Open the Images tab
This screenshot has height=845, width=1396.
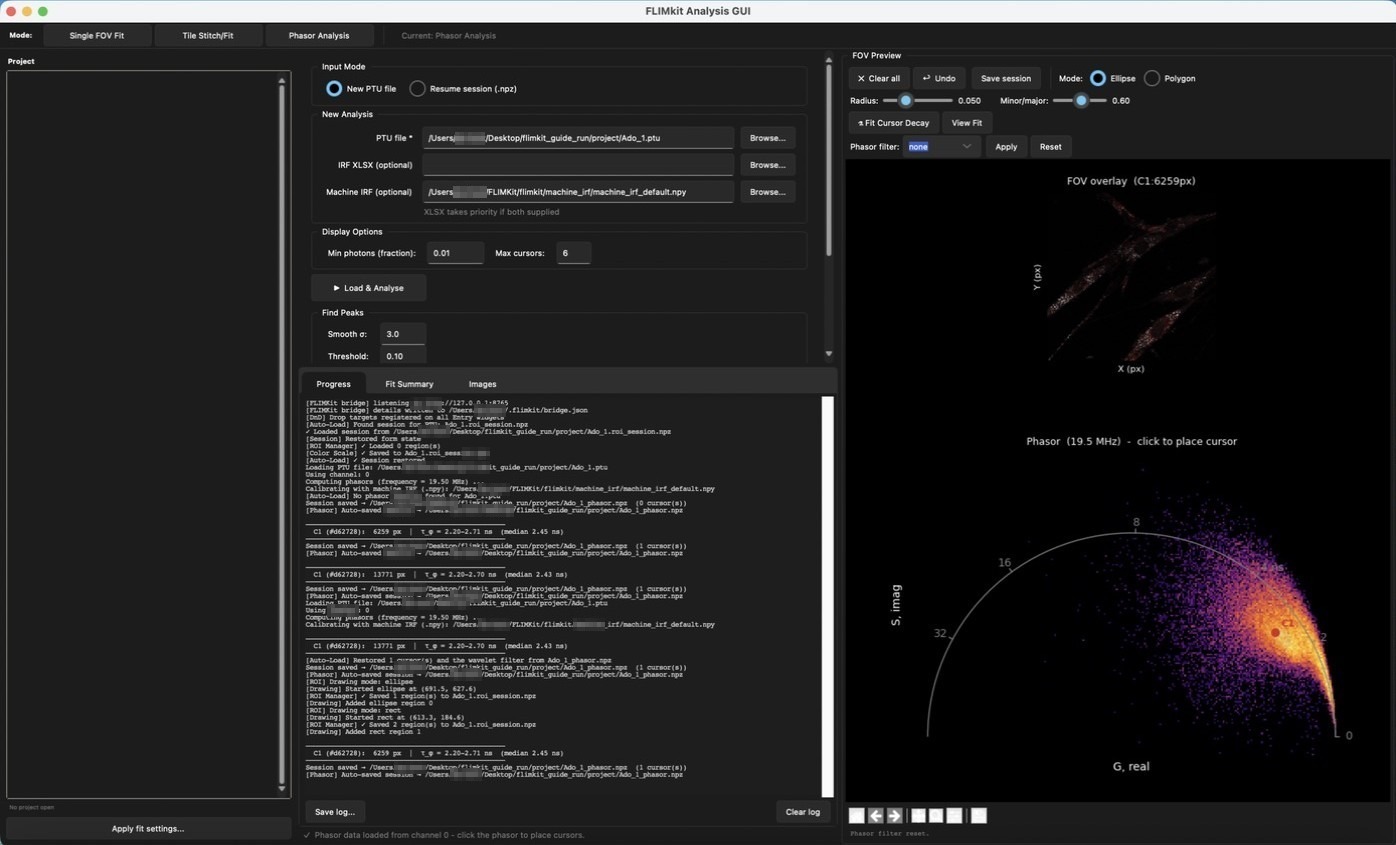click(482, 384)
